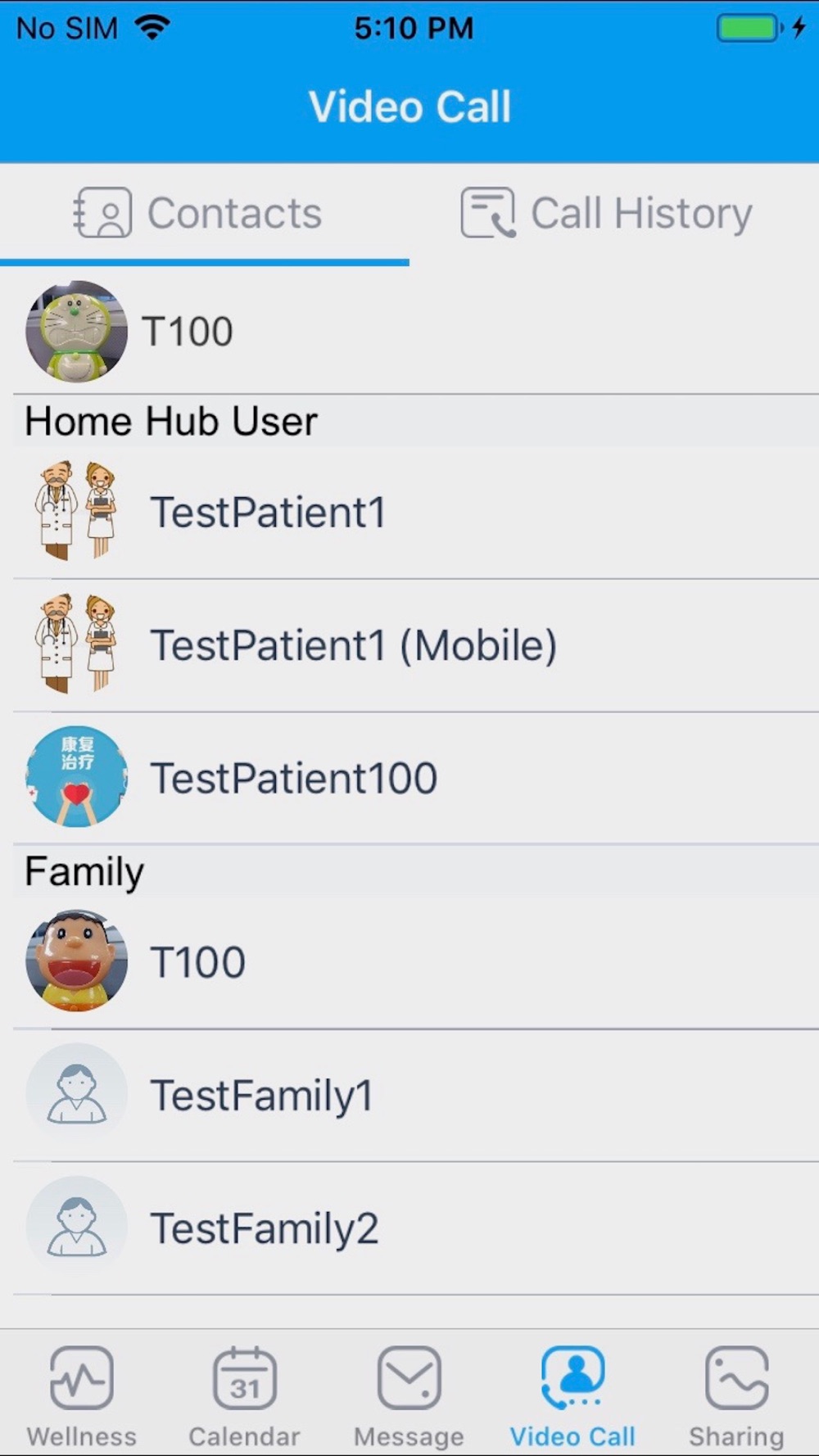The height and width of the screenshot is (1456, 819).
Task: Call T100 under the Family section
Action: (197, 961)
